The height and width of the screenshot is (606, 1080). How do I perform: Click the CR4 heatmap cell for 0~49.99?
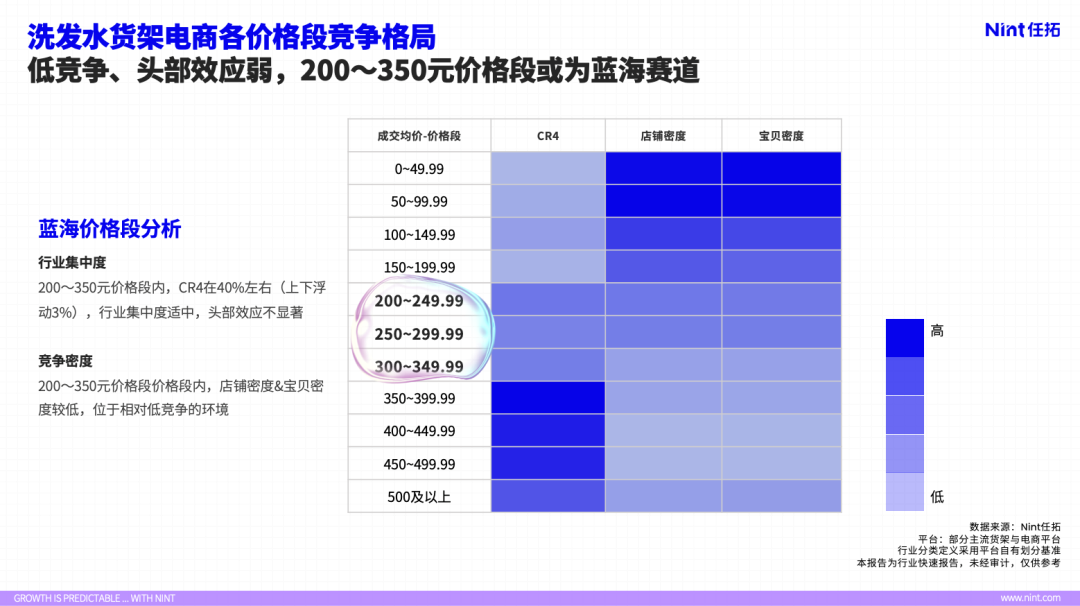click(548, 169)
